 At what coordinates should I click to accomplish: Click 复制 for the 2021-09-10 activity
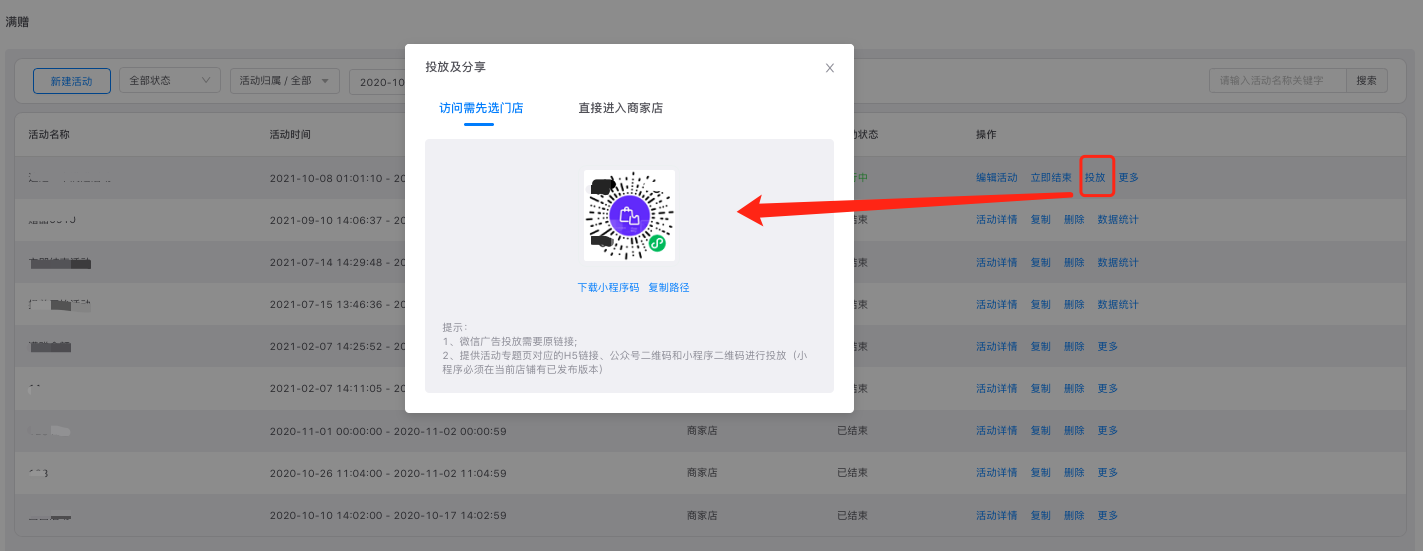tap(1041, 220)
